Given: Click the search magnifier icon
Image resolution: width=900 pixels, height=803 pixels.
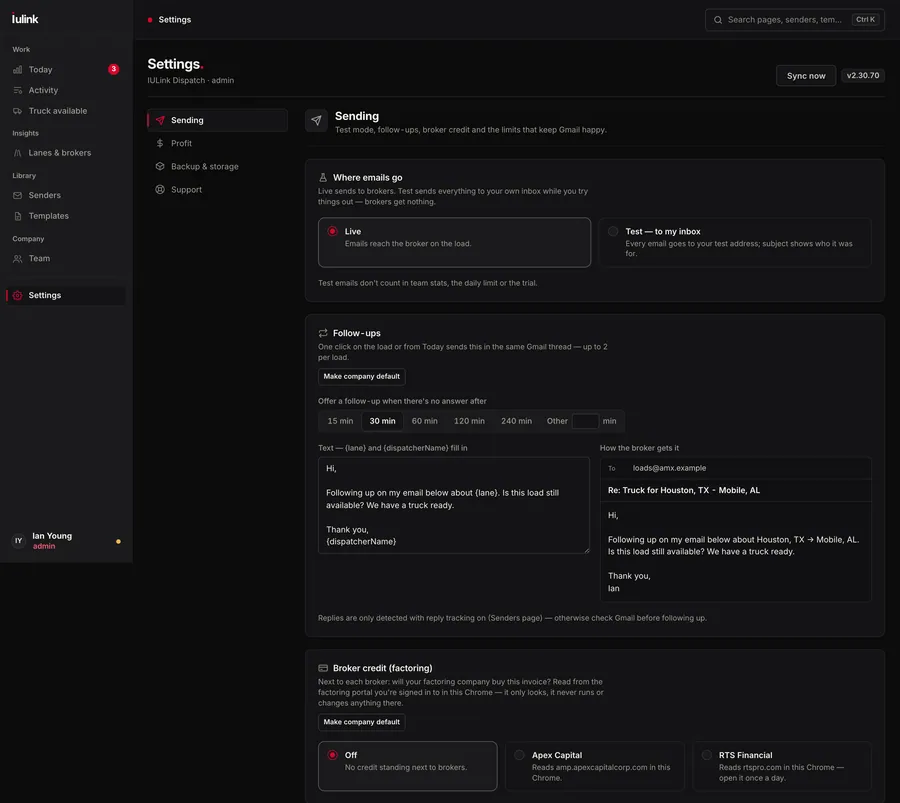Looking at the screenshot, I should click(718, 20).
